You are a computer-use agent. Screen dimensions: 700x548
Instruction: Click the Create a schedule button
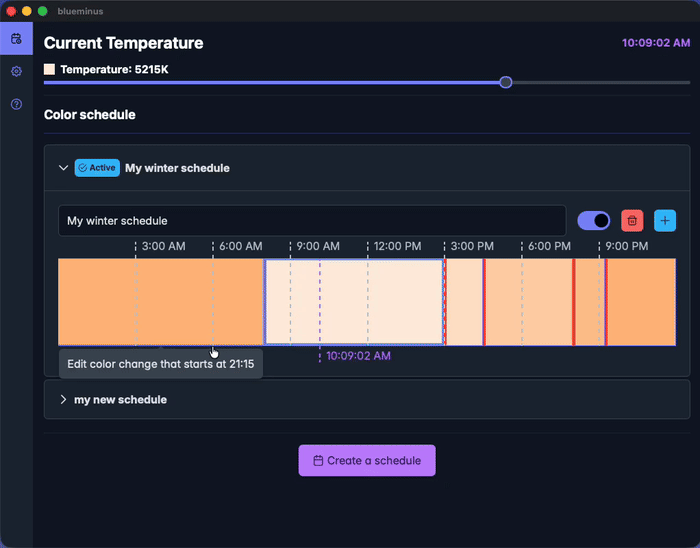[x=367, y=461]
